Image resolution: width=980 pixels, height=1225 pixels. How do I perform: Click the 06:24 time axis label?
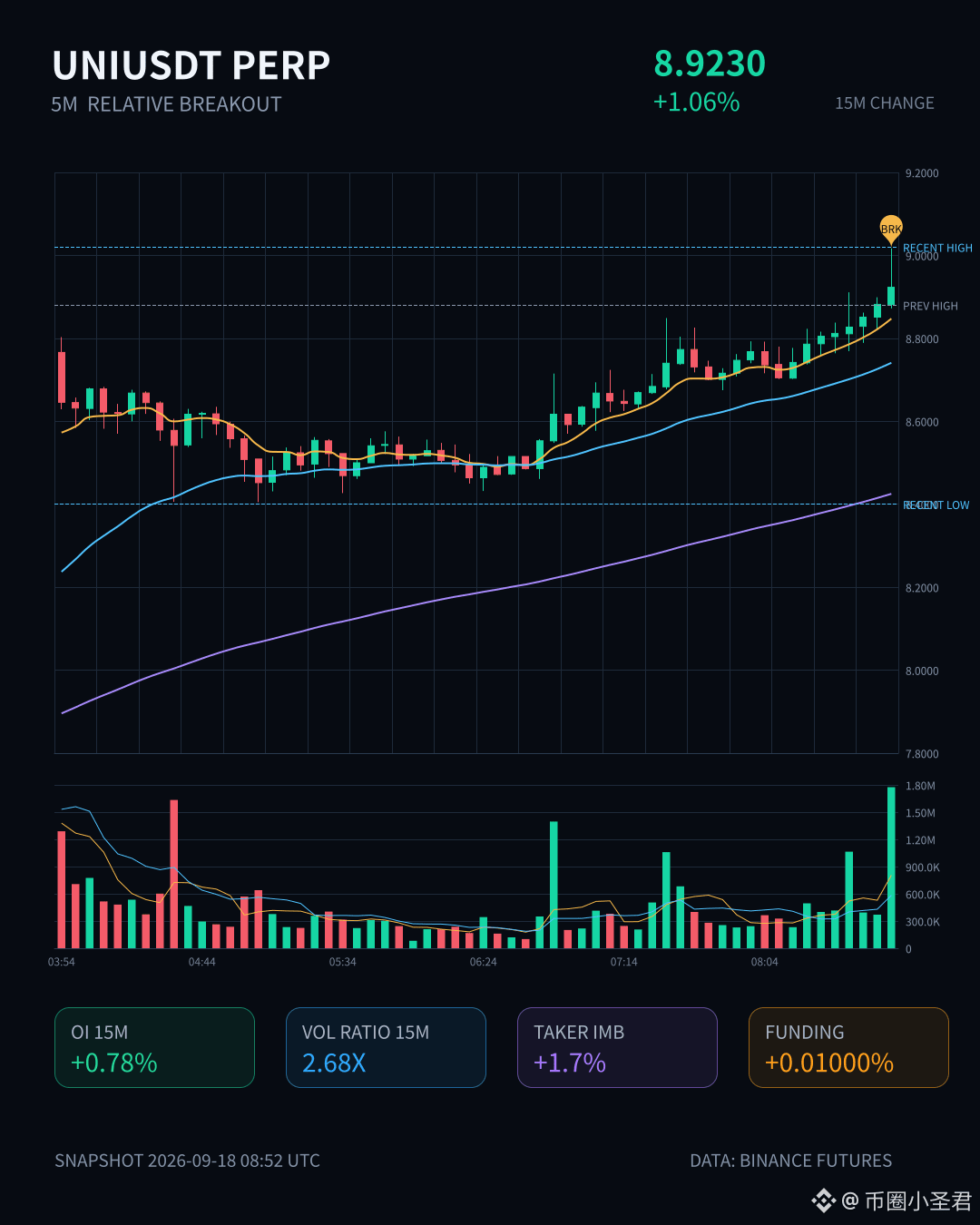pyautogui.click(x=484, y=962)
